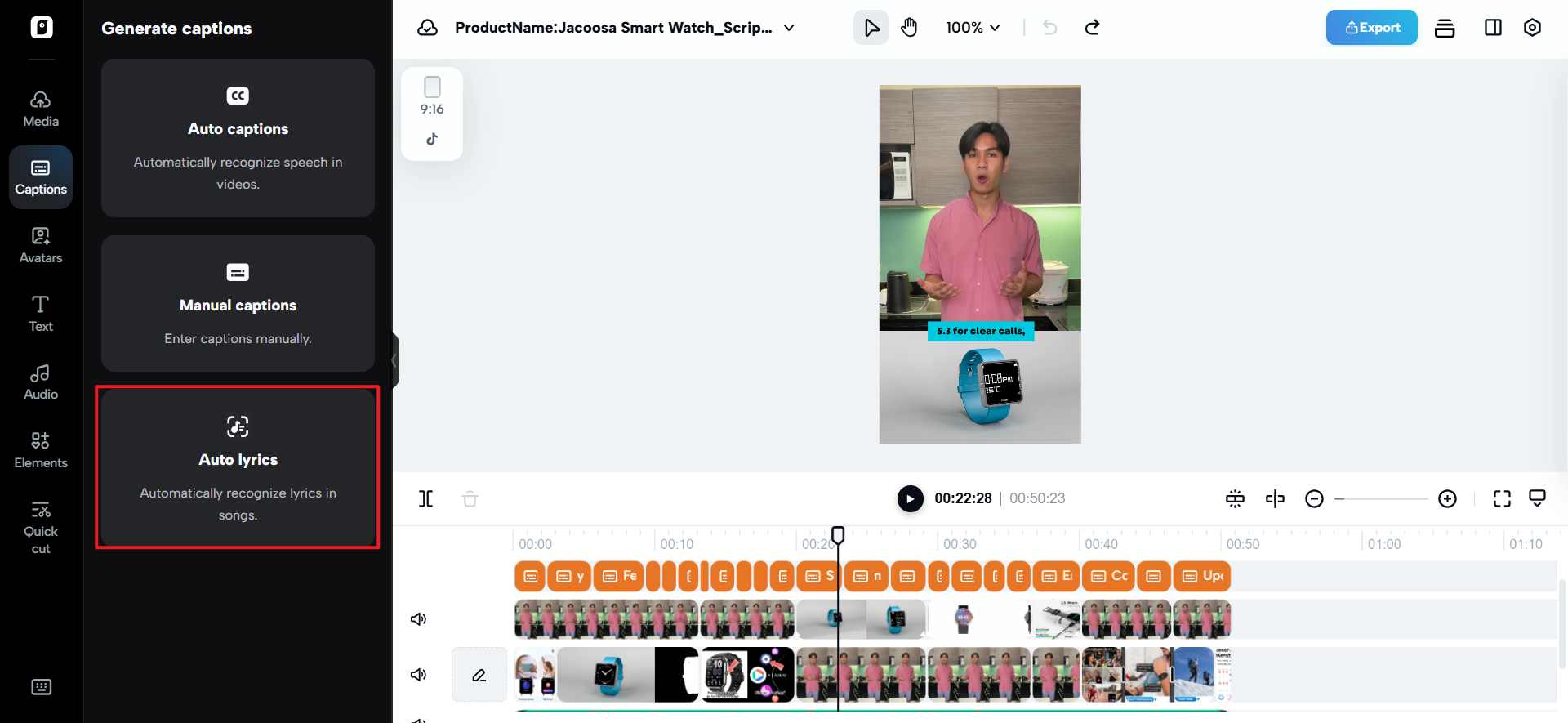
Task: Collapse the left captions panel
Action: (x=394, y=360)
